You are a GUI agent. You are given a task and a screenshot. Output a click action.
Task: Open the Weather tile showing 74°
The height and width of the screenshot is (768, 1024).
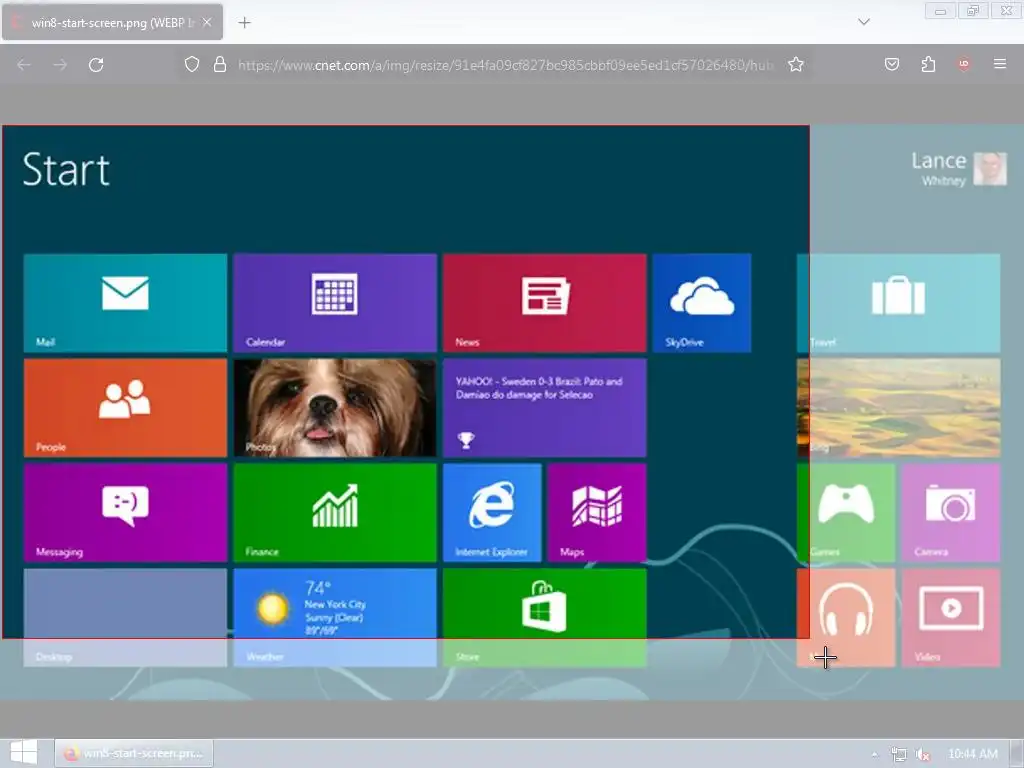click(x=335, y=618)
